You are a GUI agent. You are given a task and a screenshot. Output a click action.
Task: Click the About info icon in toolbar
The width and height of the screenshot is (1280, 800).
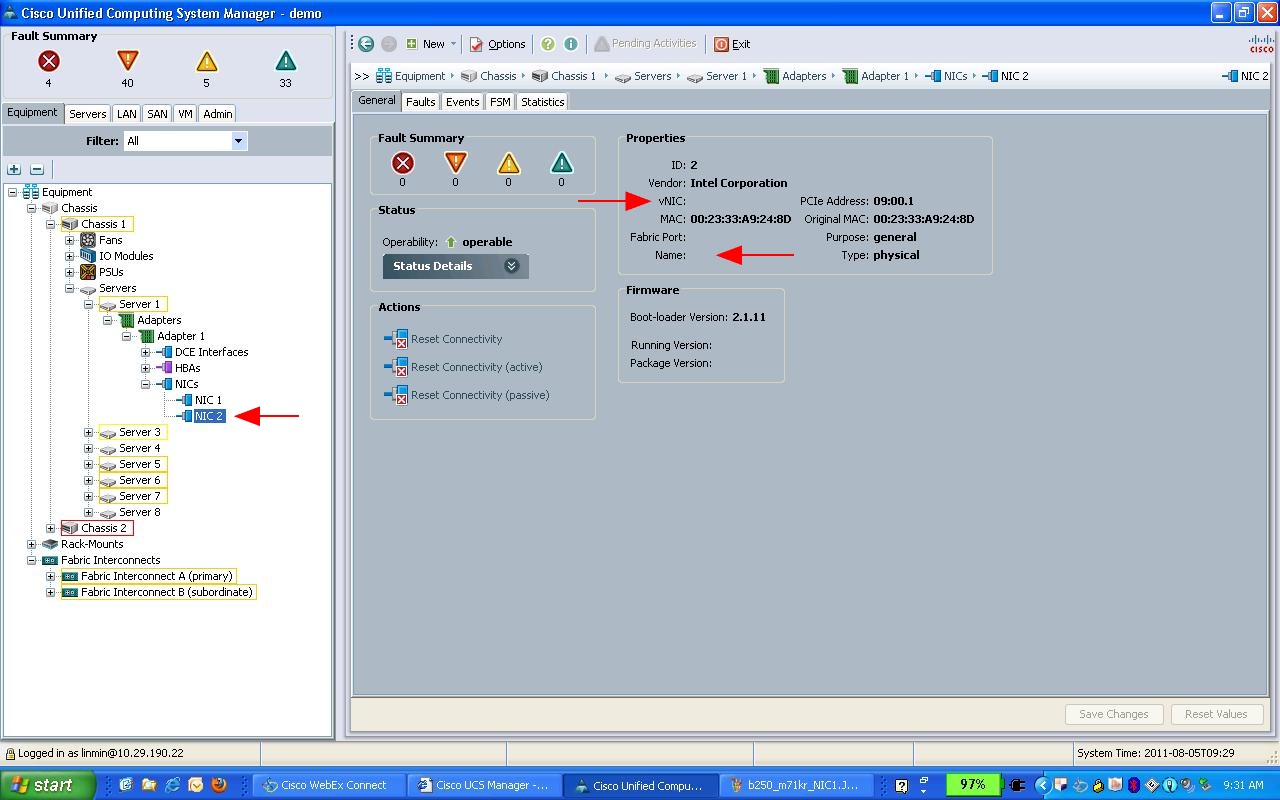coord(571,44)
